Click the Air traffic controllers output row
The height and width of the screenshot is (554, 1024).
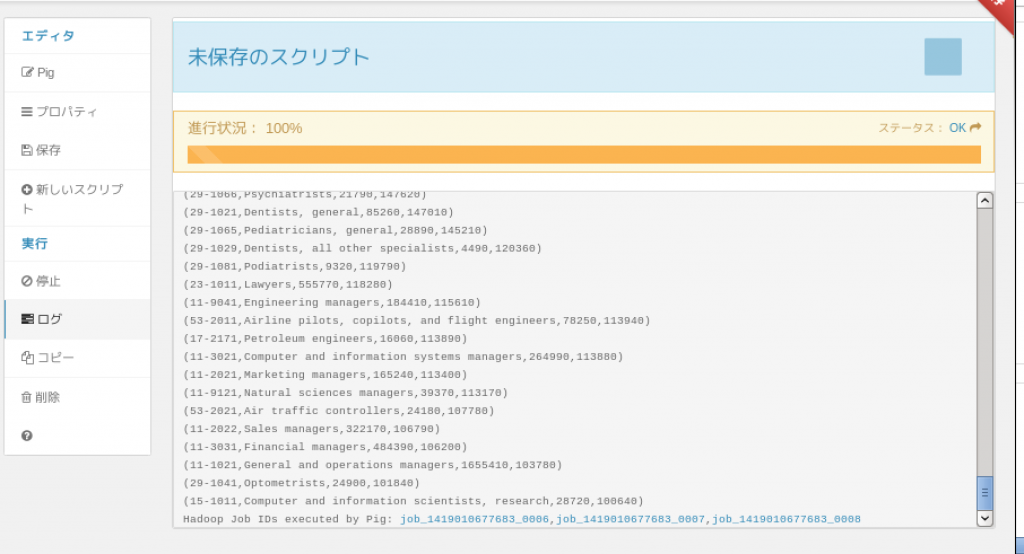click(339, 411)
